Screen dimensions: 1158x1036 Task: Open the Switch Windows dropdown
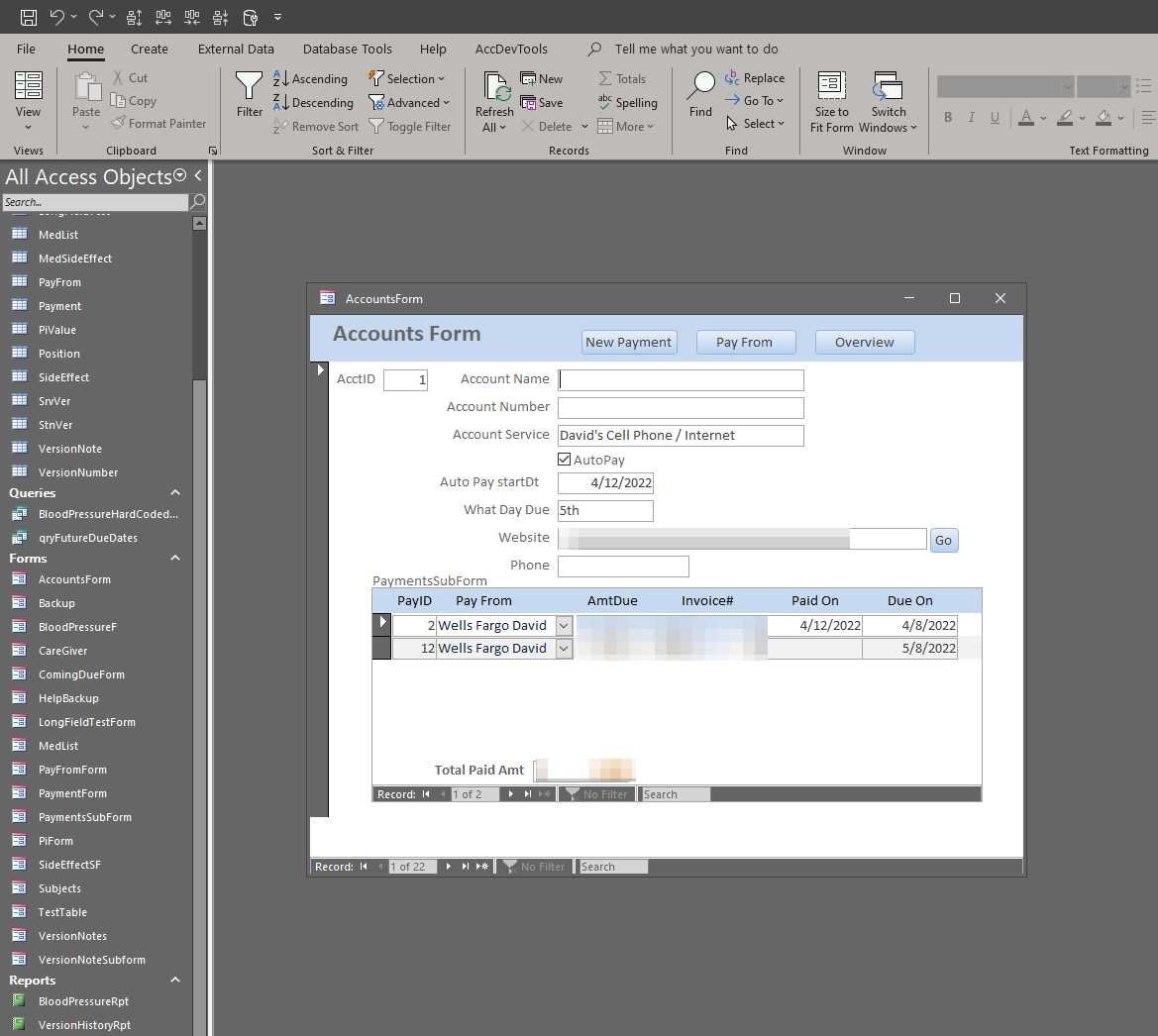[x=888, y=102]
